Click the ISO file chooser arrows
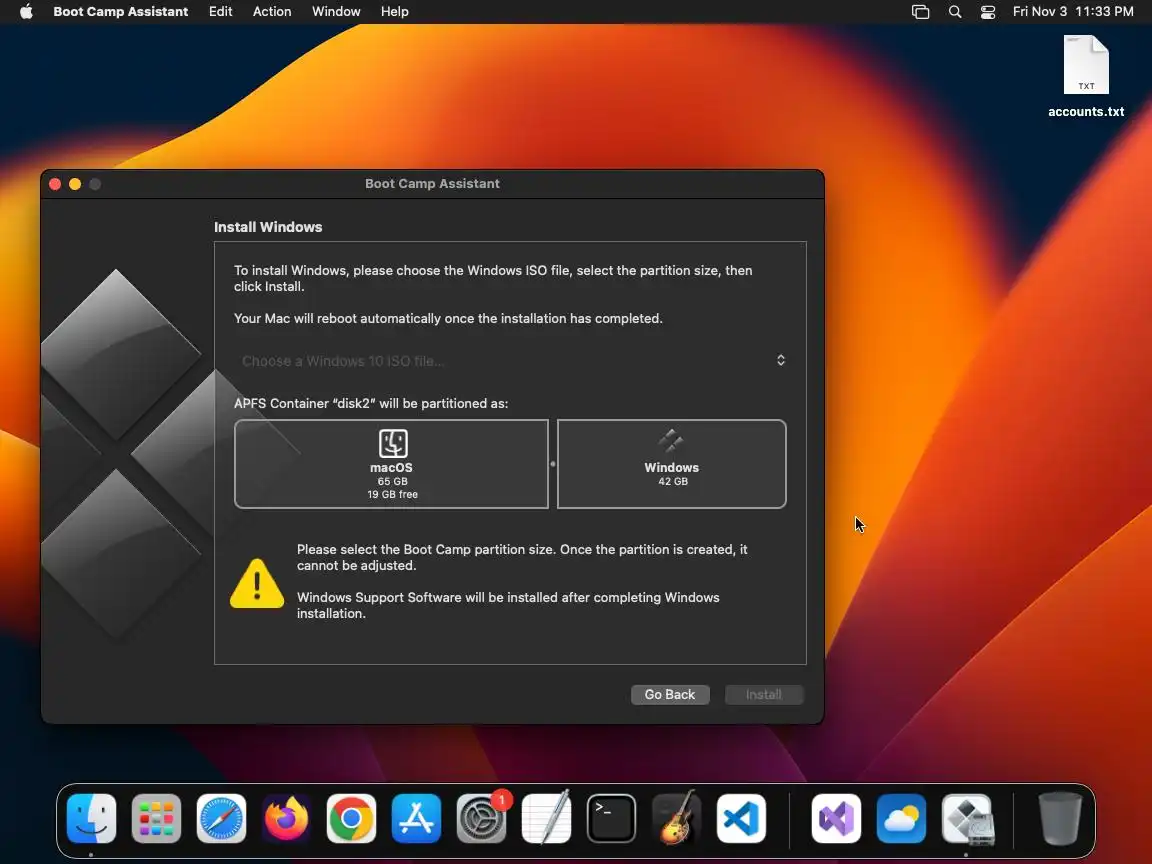Viewport: 1152px width, 864px height. 781,360
